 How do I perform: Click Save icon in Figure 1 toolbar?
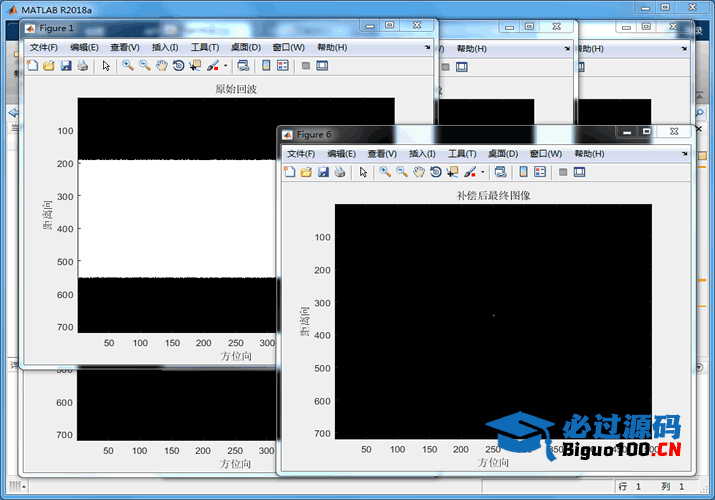[x=66, y=66]
